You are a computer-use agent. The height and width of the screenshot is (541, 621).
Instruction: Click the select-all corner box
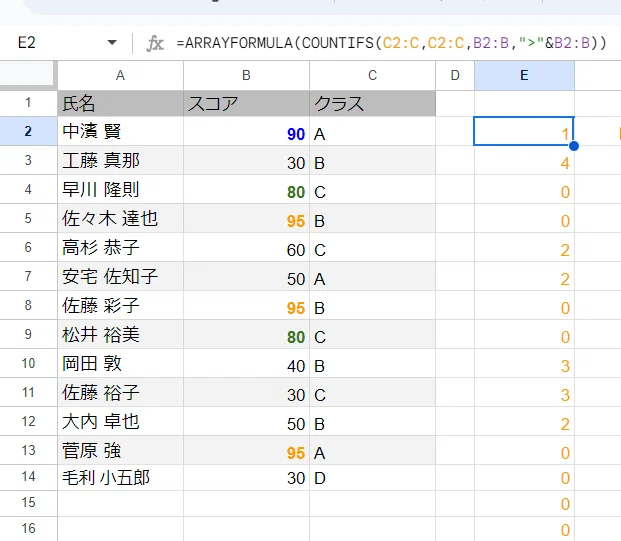pos(27,74)
